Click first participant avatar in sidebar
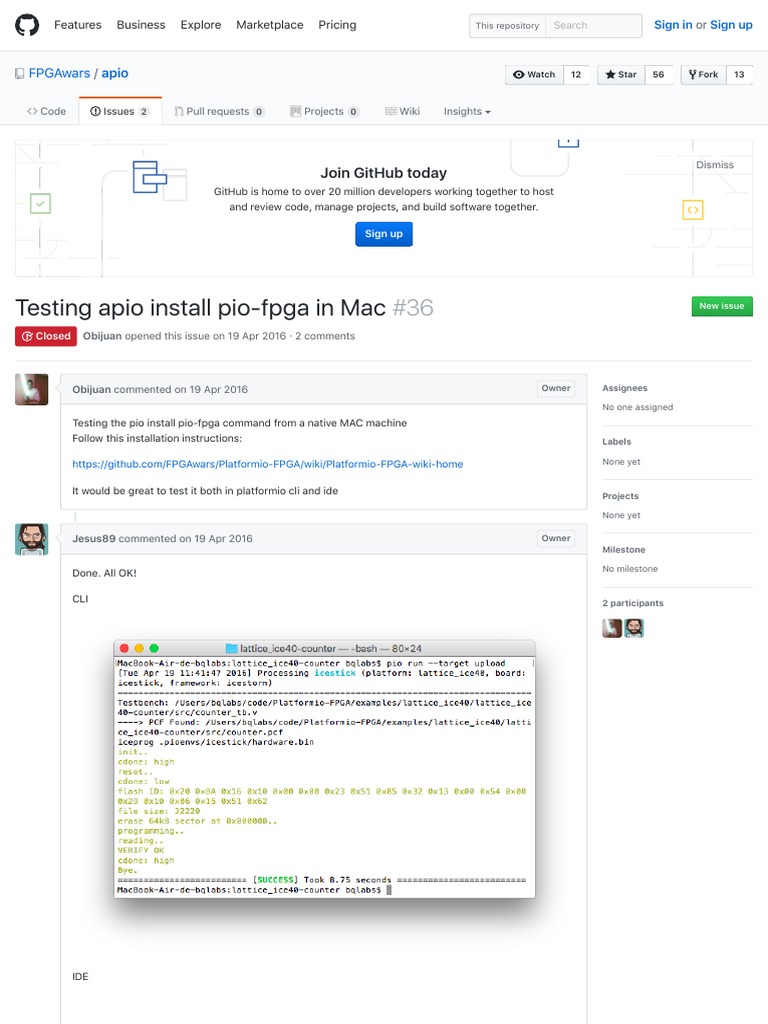 612,628
